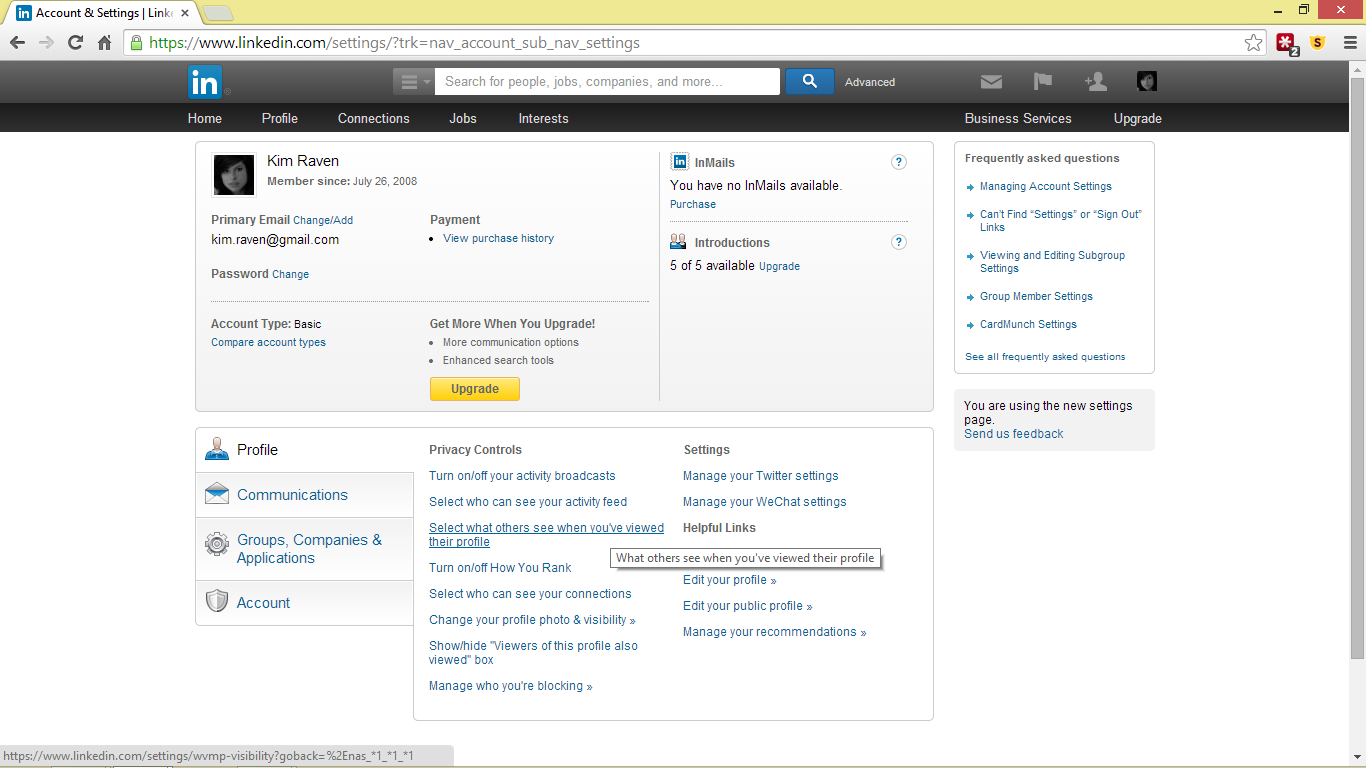Open the notifications flag icon

1043,82
